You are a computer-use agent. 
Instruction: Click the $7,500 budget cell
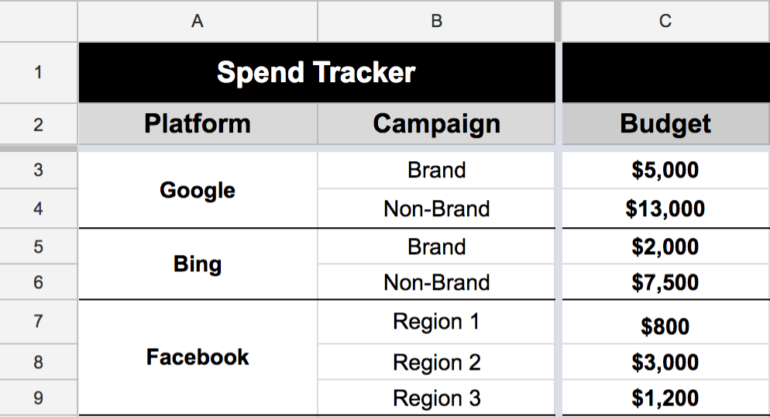pos(665,283)
